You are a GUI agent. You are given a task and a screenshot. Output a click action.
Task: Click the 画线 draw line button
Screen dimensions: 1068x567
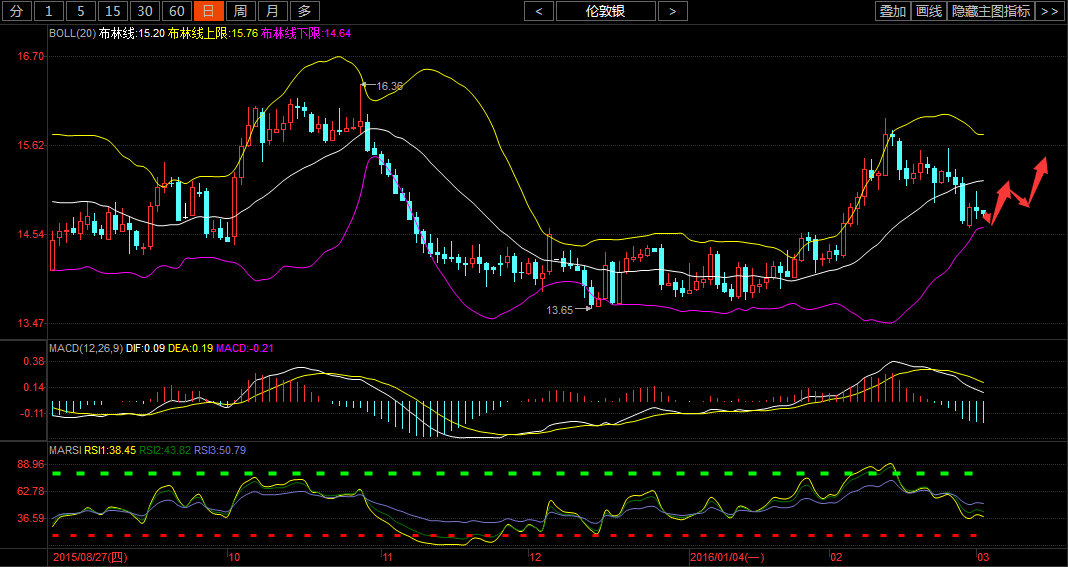(929, 11)
